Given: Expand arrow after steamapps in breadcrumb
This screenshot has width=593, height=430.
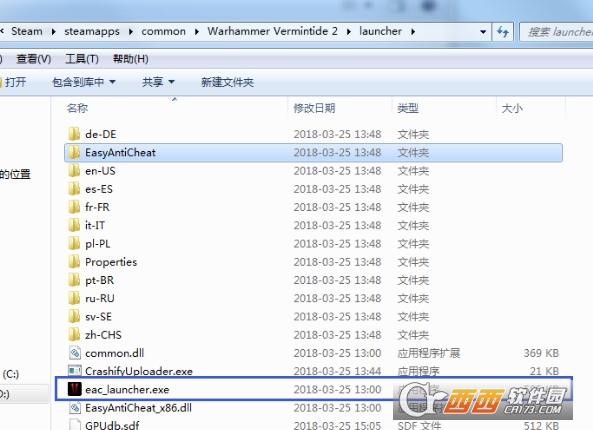Looking at the screenshot, I should pyautogui.click(x=130, y=31).
